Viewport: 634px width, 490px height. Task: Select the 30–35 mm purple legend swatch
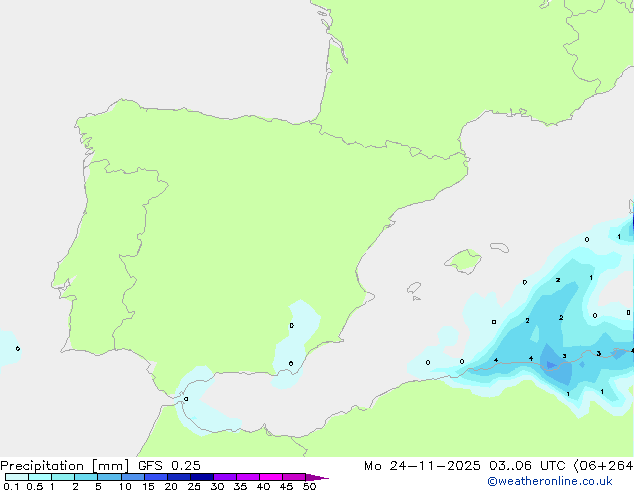click(224, 477)
